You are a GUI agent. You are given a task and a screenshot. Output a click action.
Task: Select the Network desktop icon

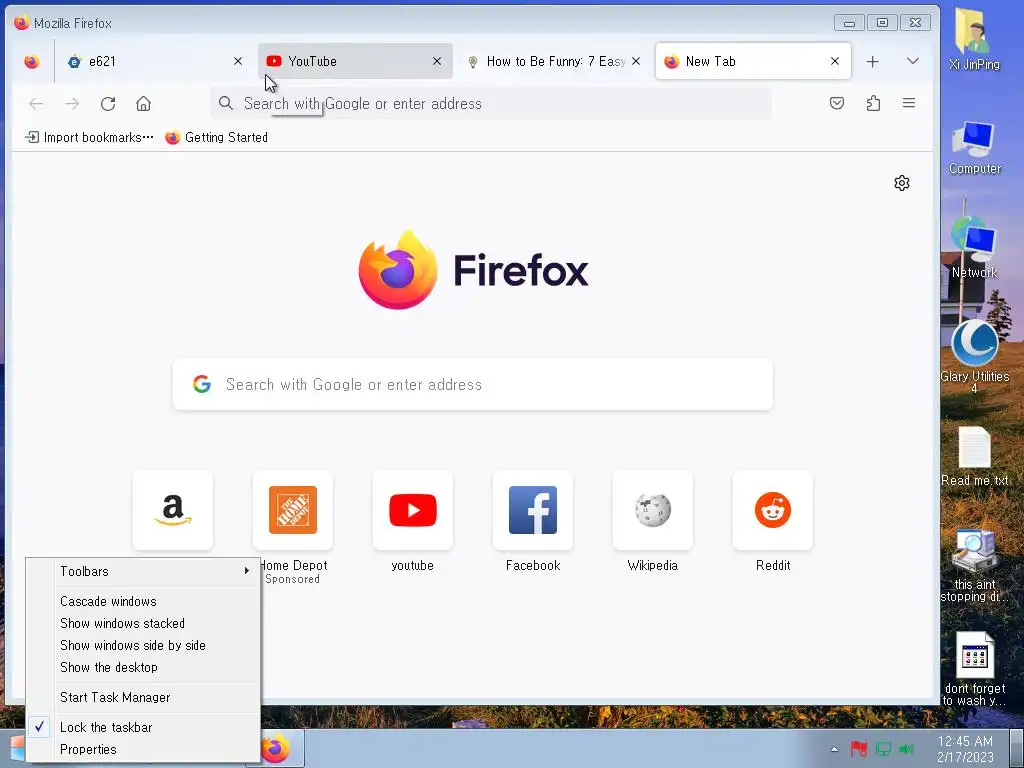click(x=974, y=248)
